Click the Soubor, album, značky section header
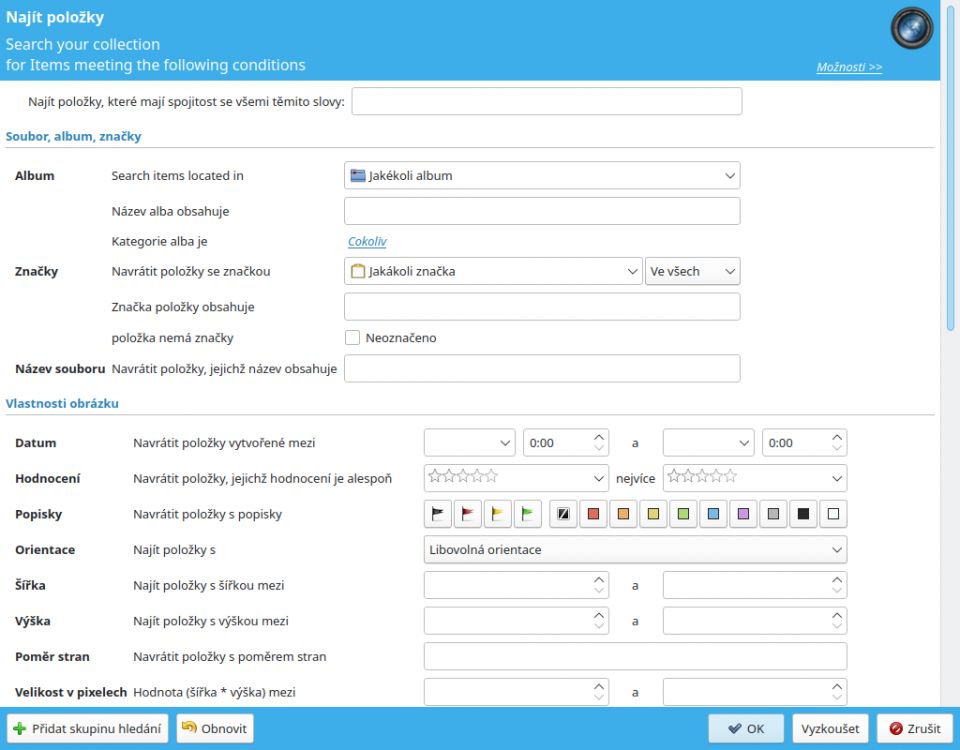This screenshot has width=960, height=750. (73, 136)
